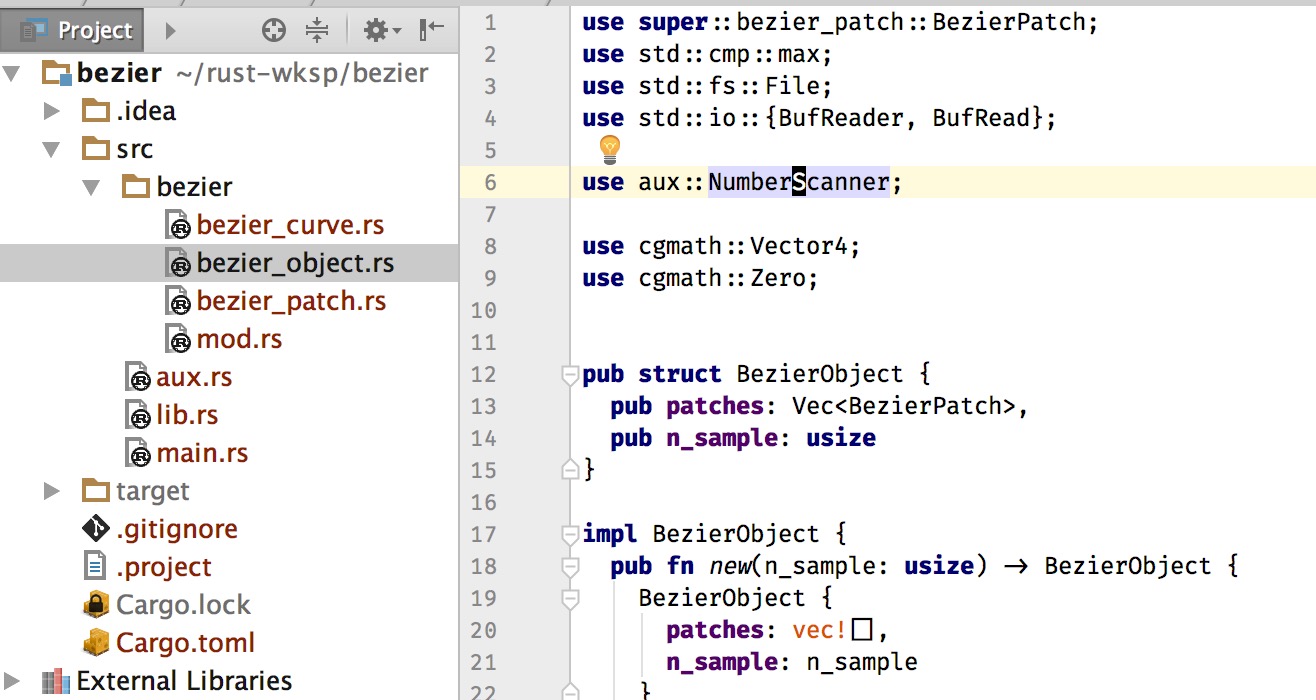Screen dimensions: 1316x700
Task: Select main.rs file
Action: click(x=202, y=453)
